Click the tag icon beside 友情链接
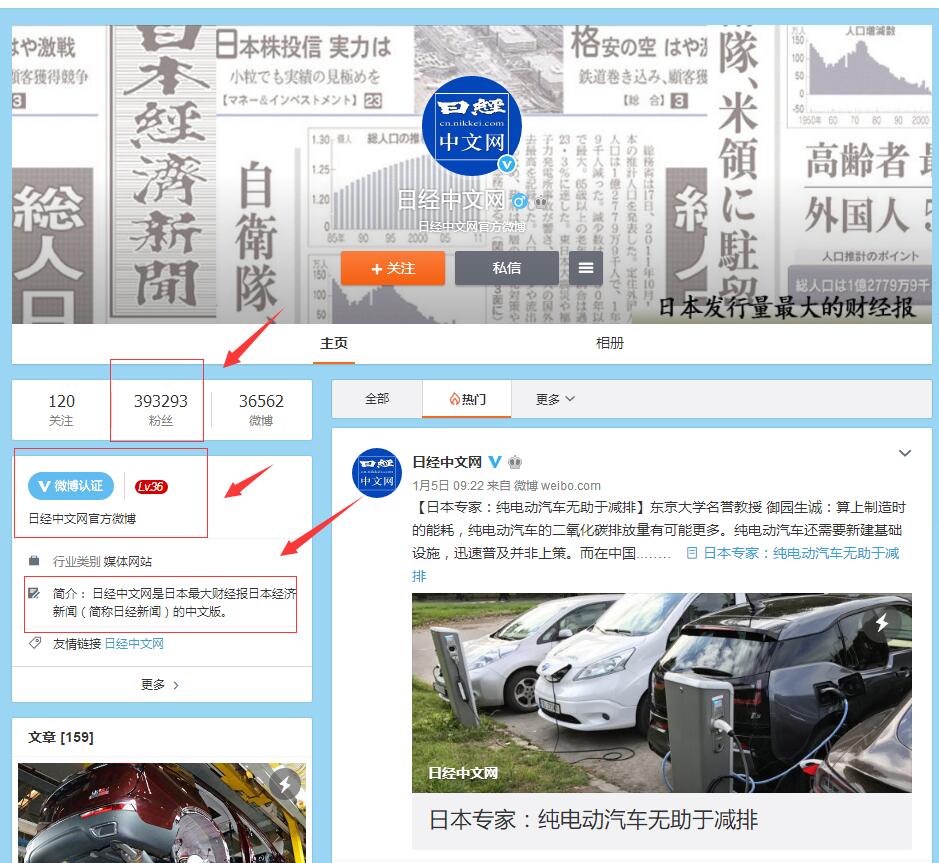Viewport: 939px width, 863px height. coord(35,644)
